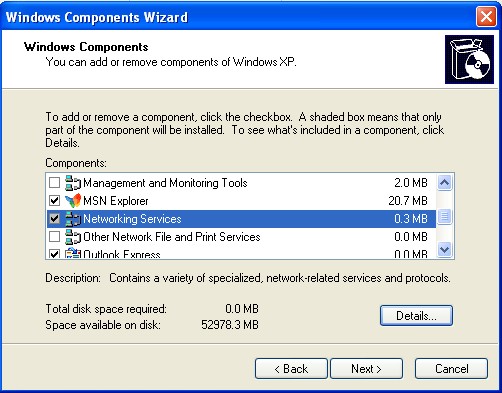Image resolution: width=502 pixels, height=393 pixels.
Task: Click the components list scroll up arrow
Action: pos(445,183)
